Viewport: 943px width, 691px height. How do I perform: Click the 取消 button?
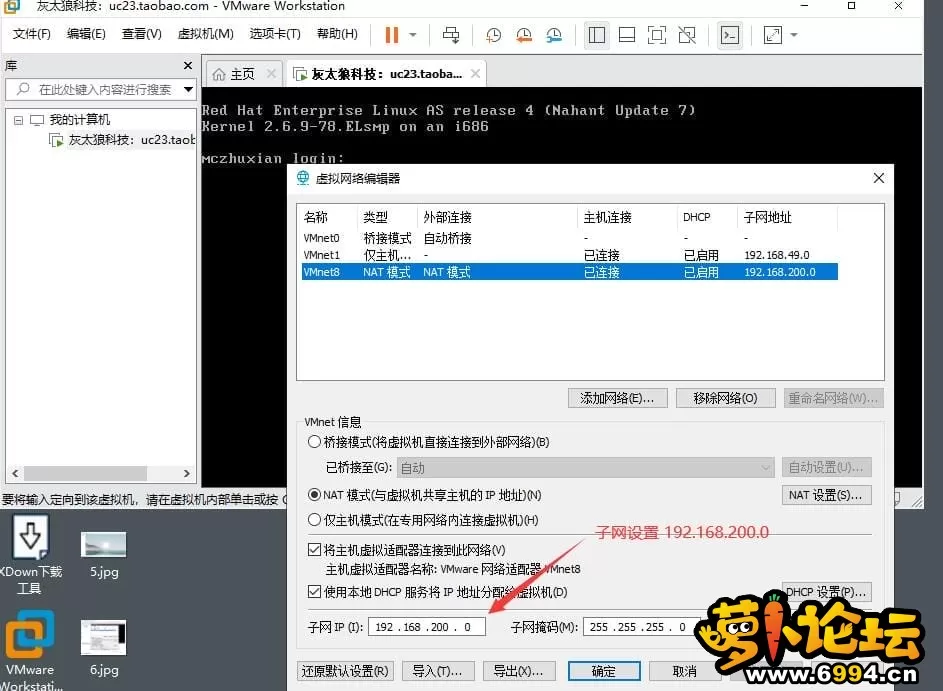pos(685,671)
